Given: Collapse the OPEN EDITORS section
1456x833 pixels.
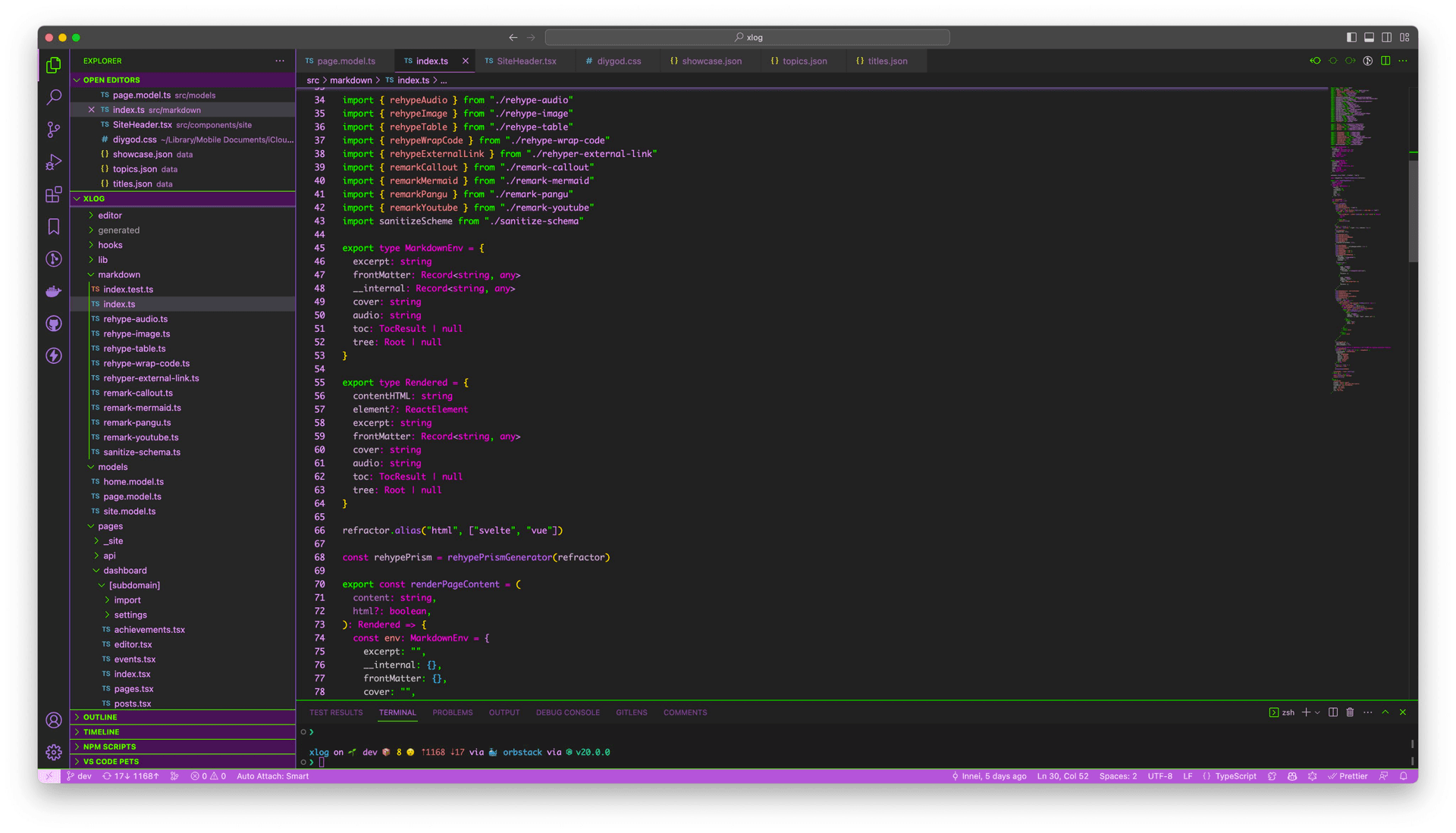Looking at the screenshot, I should (182, 80).
